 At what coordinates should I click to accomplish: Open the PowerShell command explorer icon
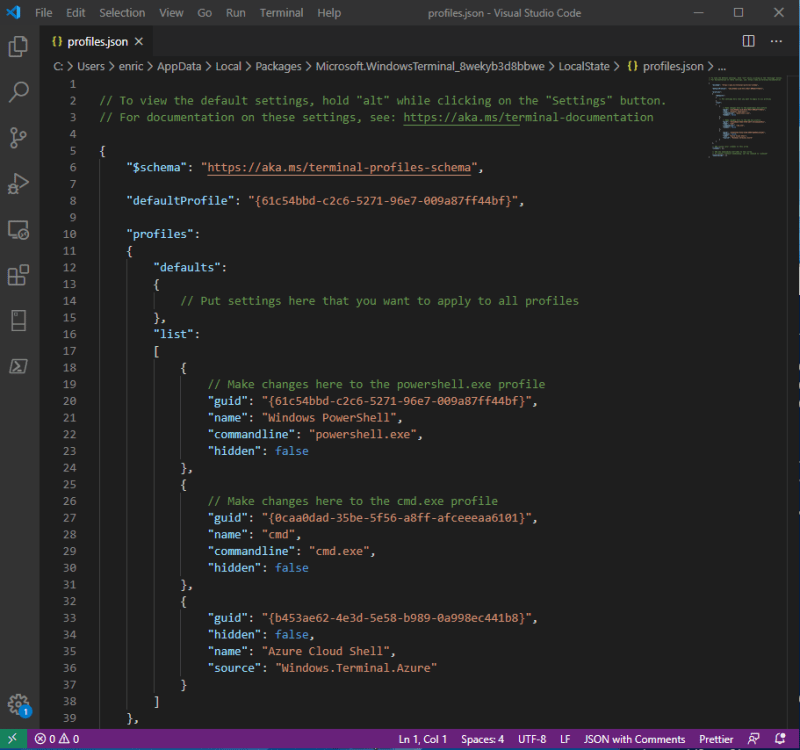[18, 366]
